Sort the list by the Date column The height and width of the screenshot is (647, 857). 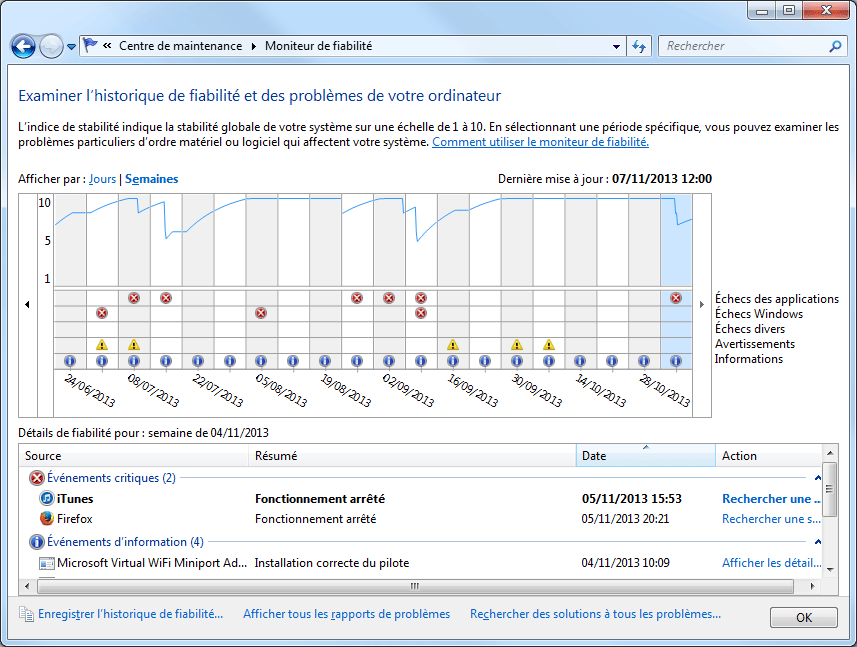pyautogui.click(x=645, y=456)
